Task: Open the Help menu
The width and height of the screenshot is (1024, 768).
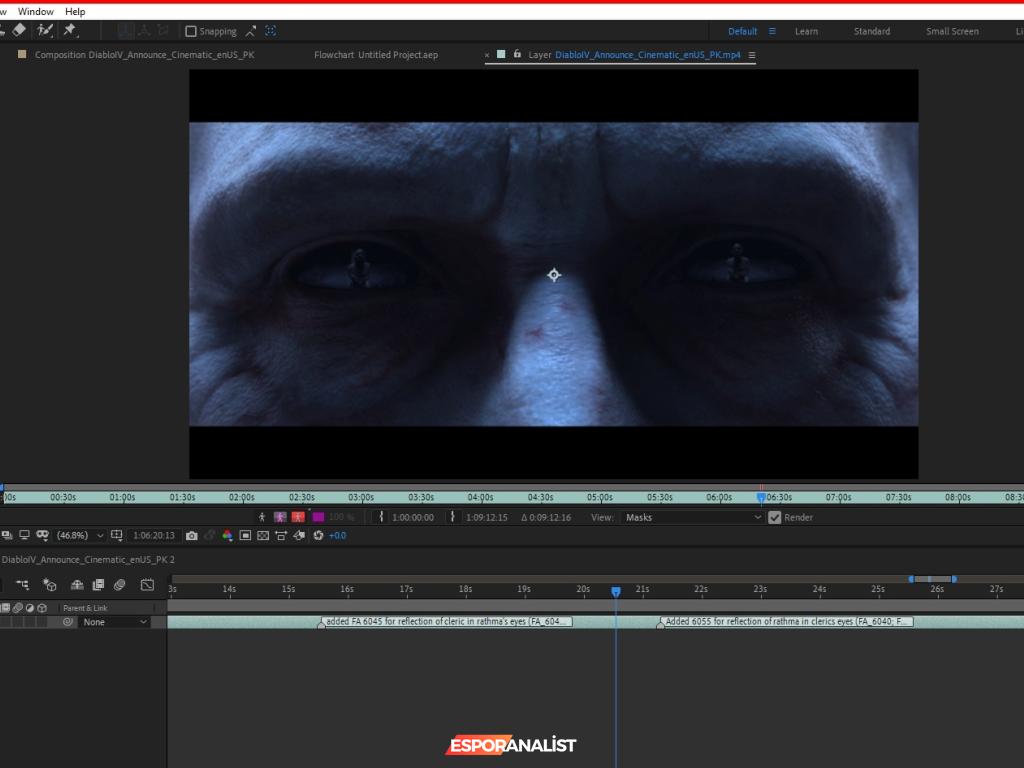Action: 75,11
